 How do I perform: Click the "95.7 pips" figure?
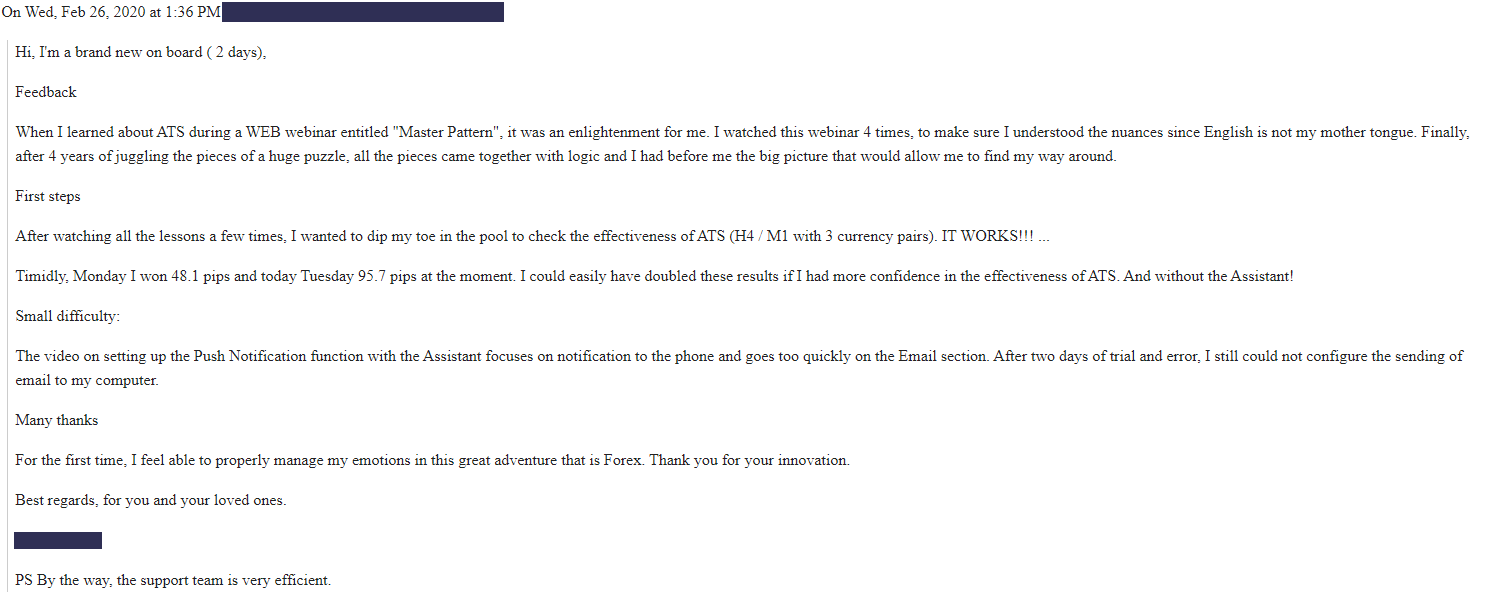click(x=387, y=276)
